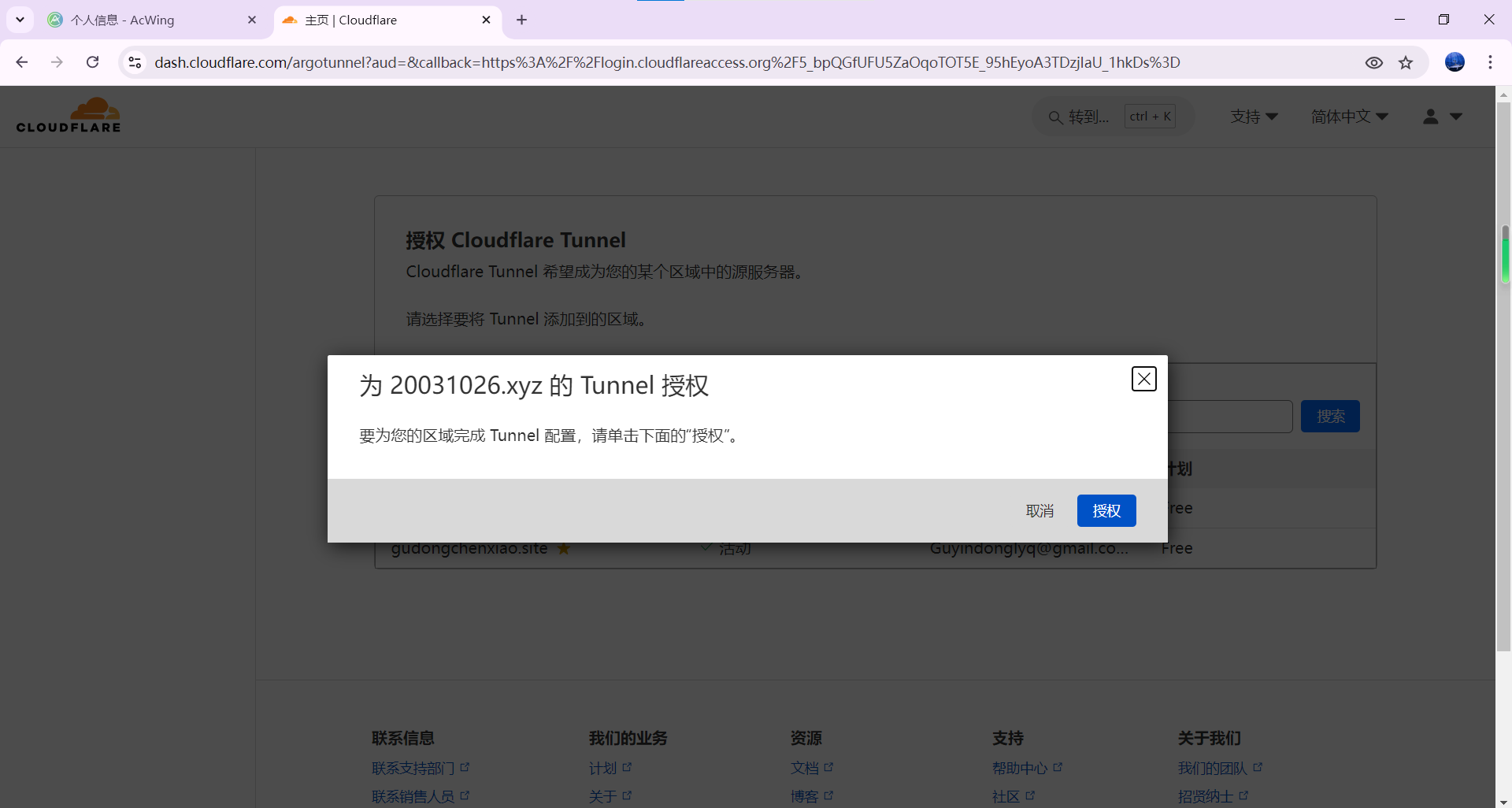
Task: Expand the 支持 dropdown menu
Action: (1254, 117)
